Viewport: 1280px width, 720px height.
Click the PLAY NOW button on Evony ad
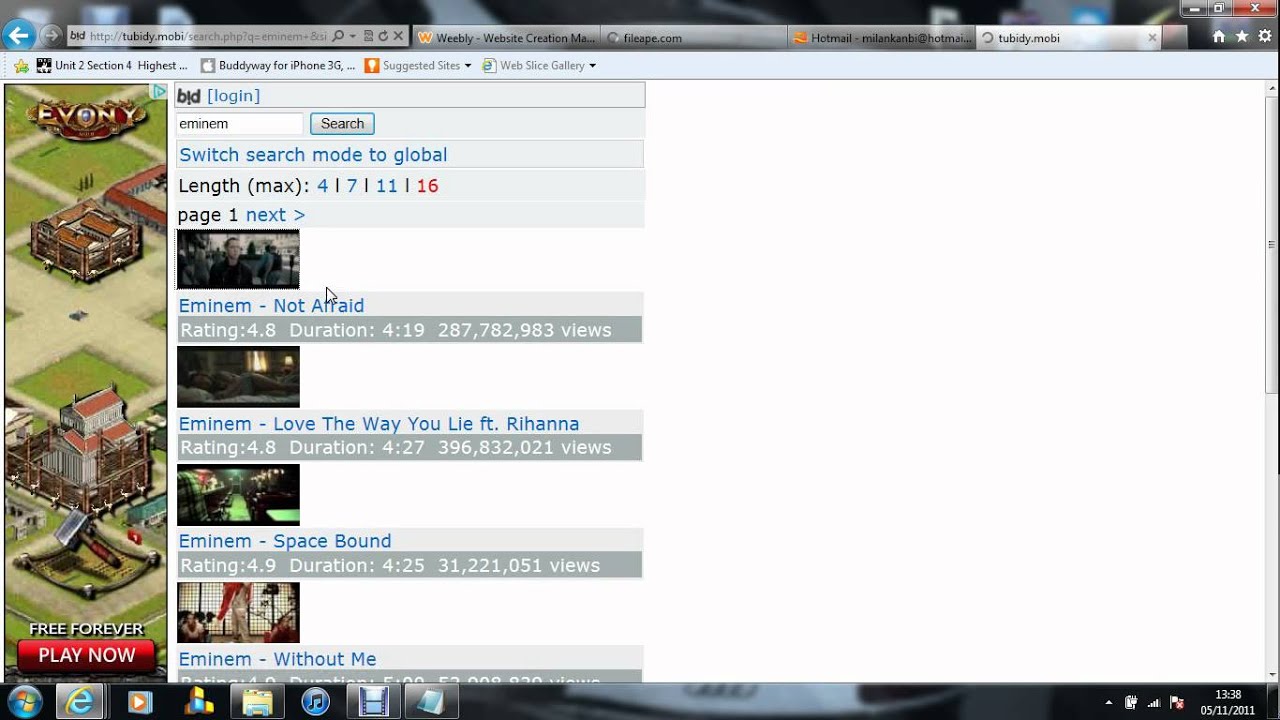[x=87, y=656]
